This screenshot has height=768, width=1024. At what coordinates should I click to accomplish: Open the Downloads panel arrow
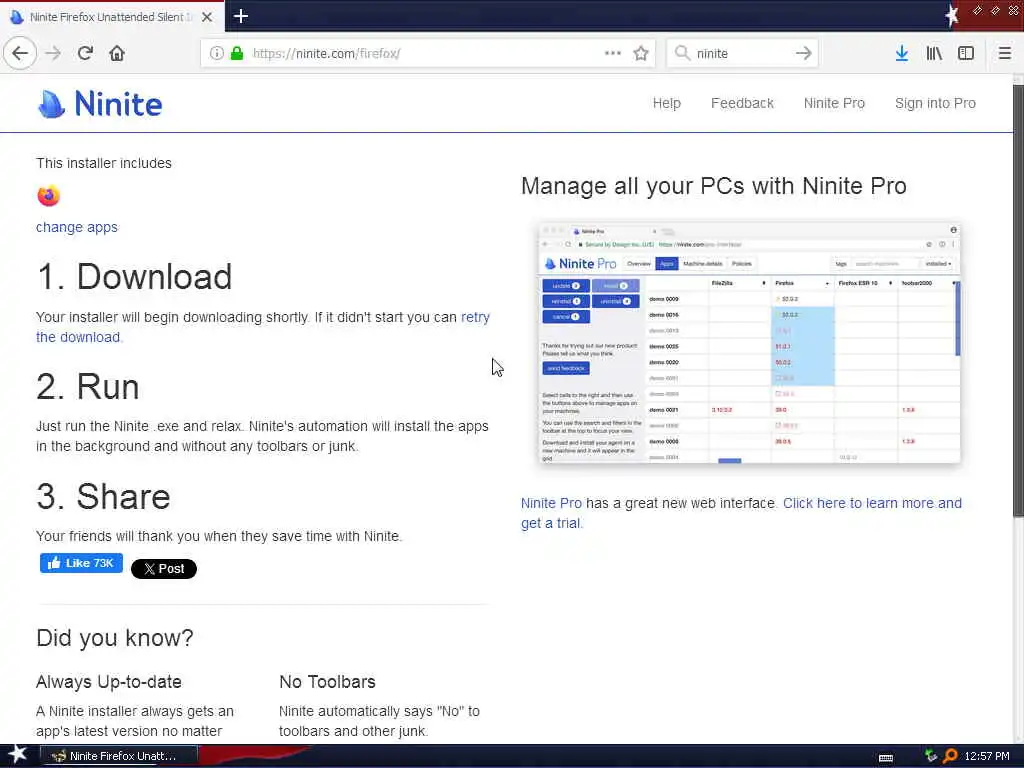(902, 53)
